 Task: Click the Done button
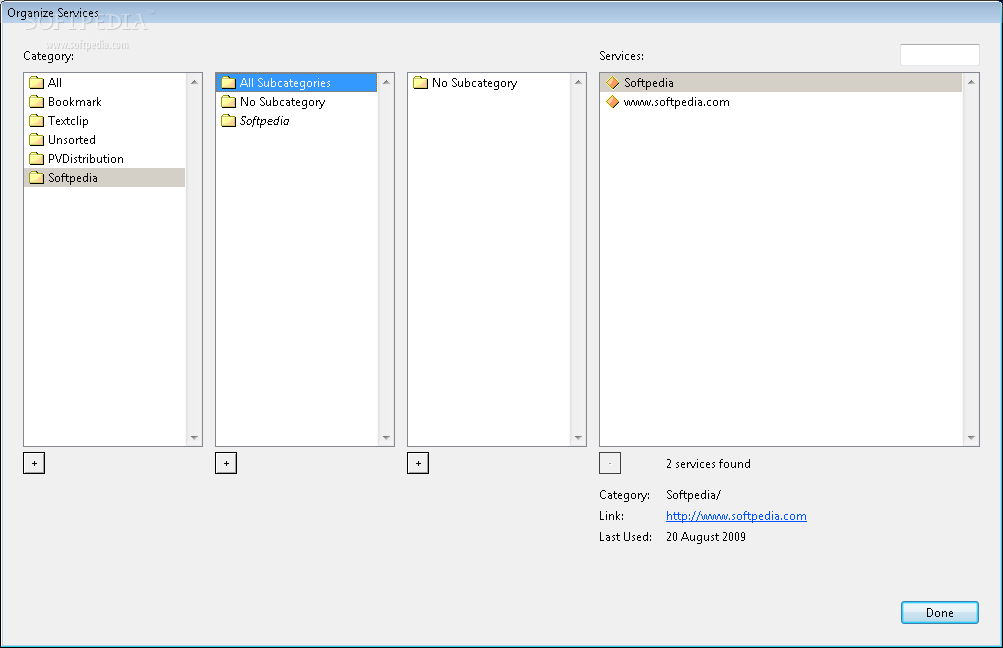click(940, 612)
